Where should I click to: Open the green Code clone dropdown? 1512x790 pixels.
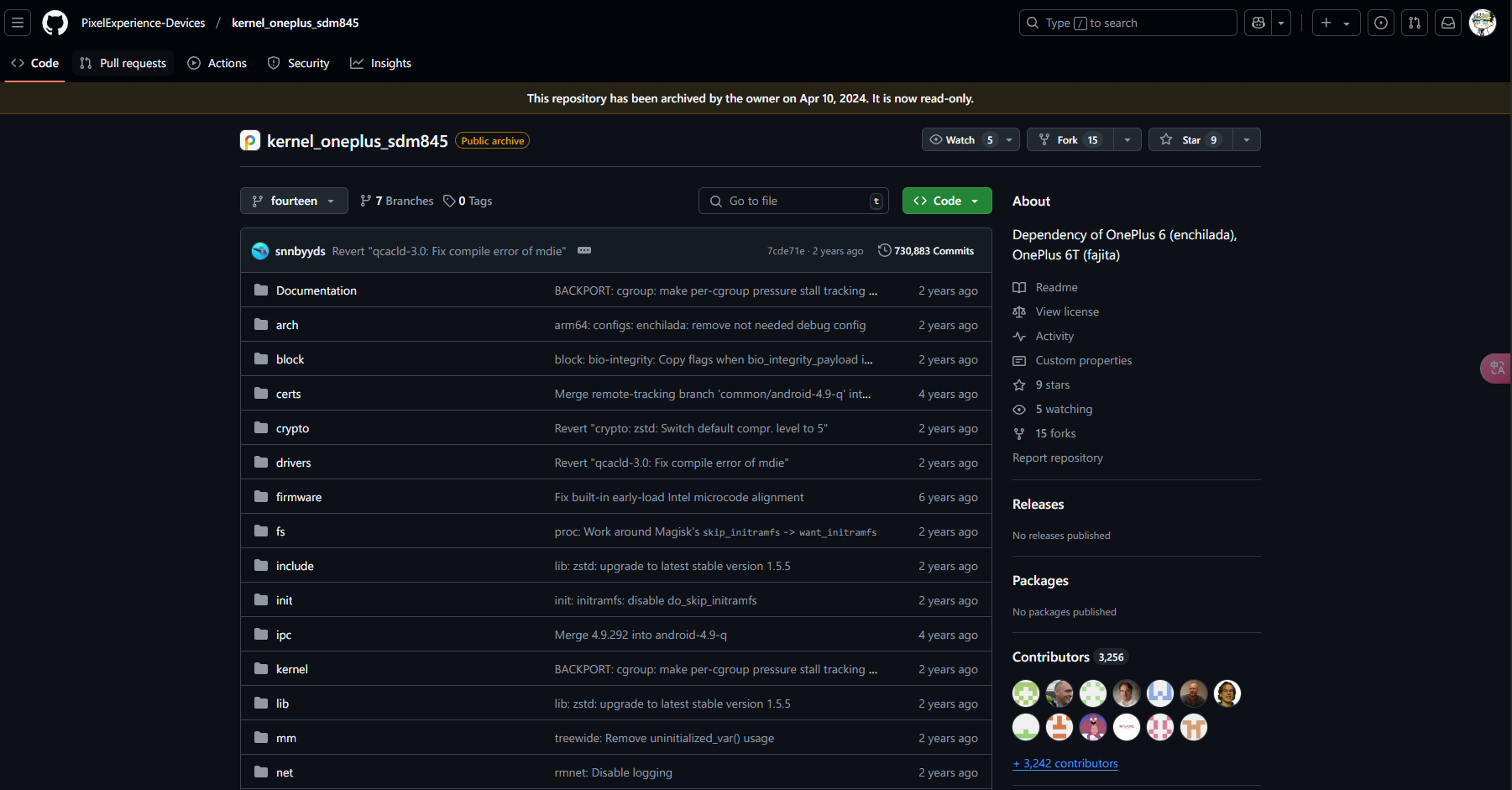(947, 201)
